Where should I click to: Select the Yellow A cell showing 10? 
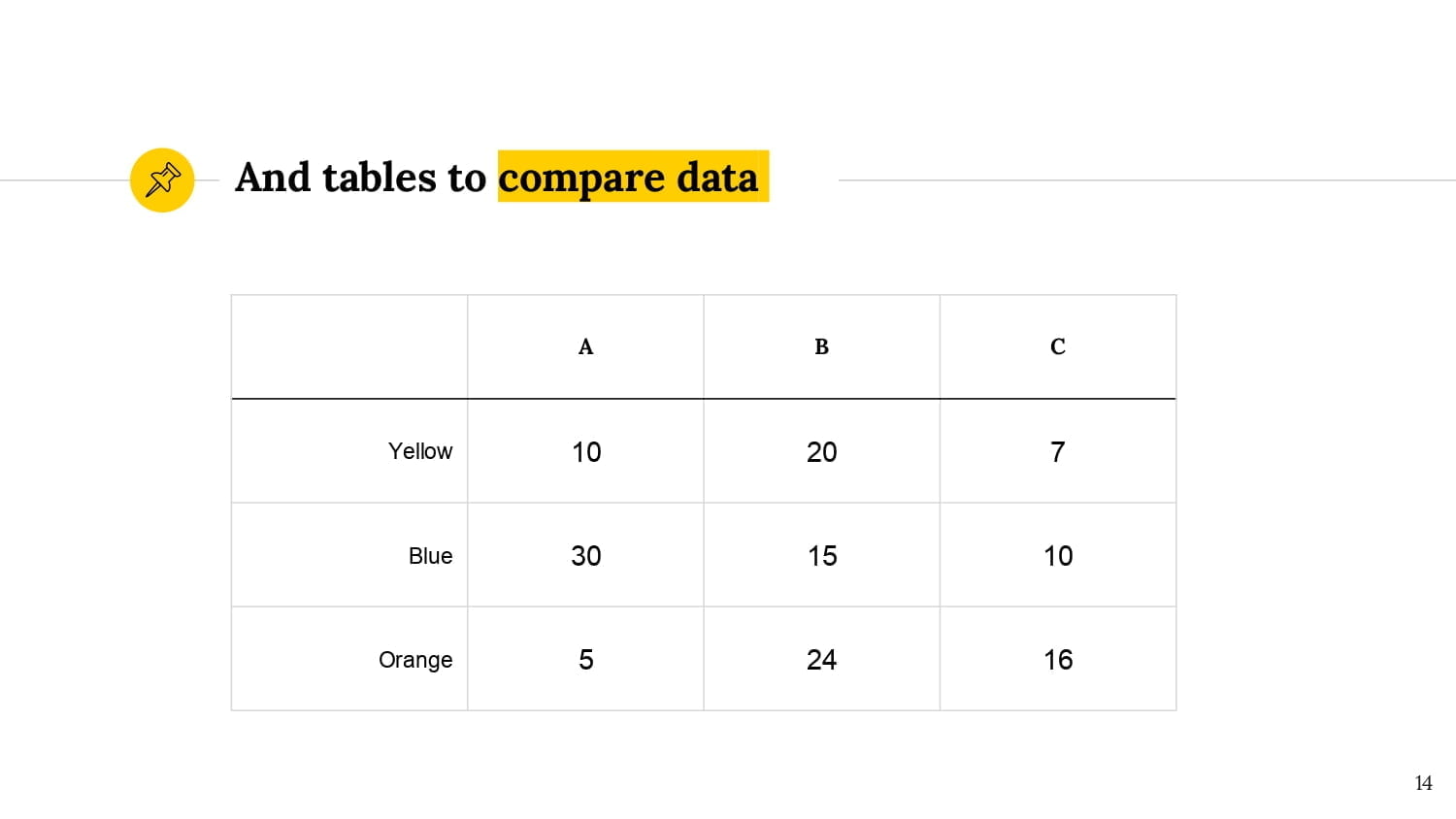[x=585, y=451]
